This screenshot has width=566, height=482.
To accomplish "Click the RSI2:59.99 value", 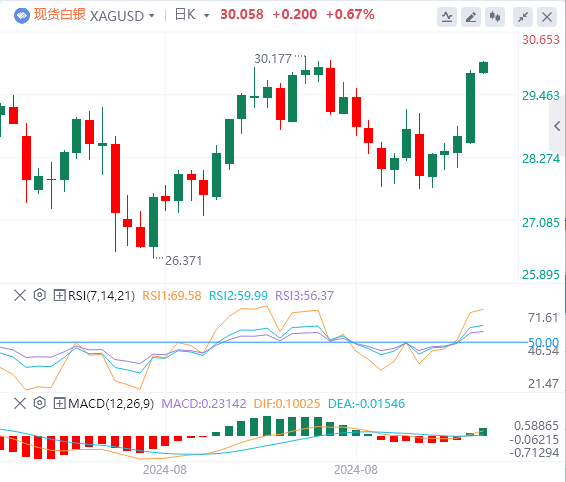I will (x=238, y=296).
